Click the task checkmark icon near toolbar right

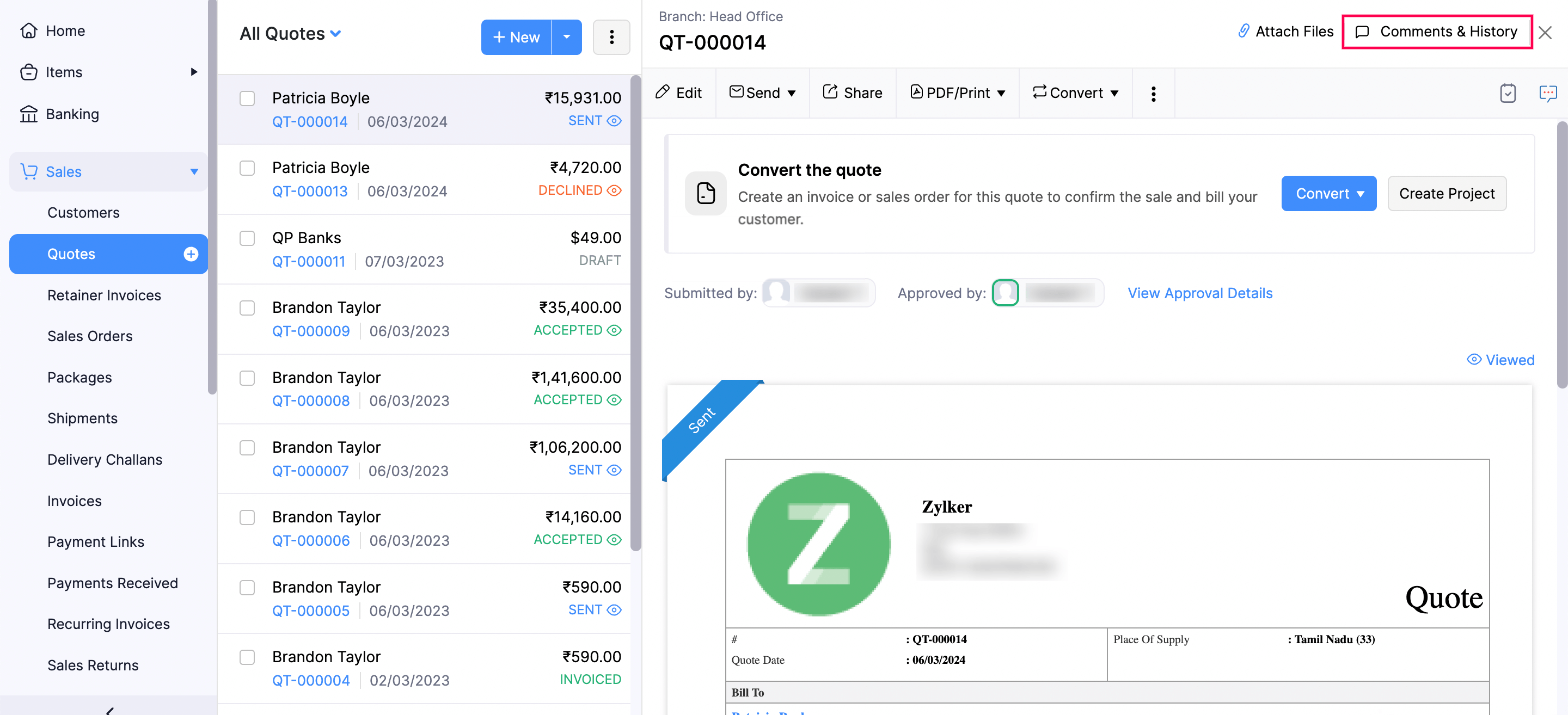1508,93
